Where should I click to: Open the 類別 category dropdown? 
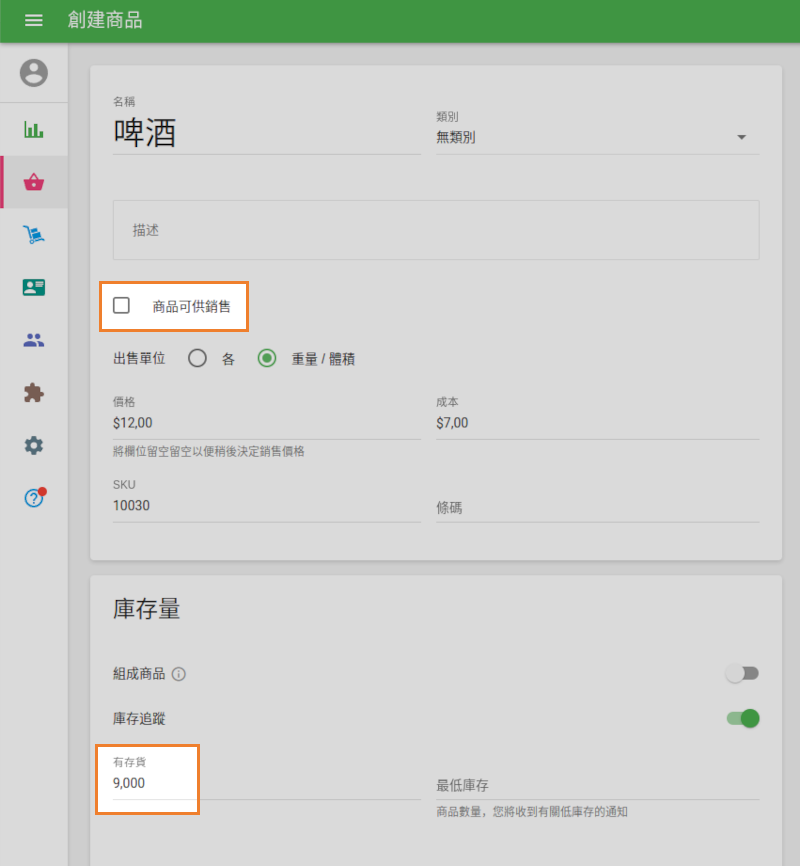click(597, 135)
